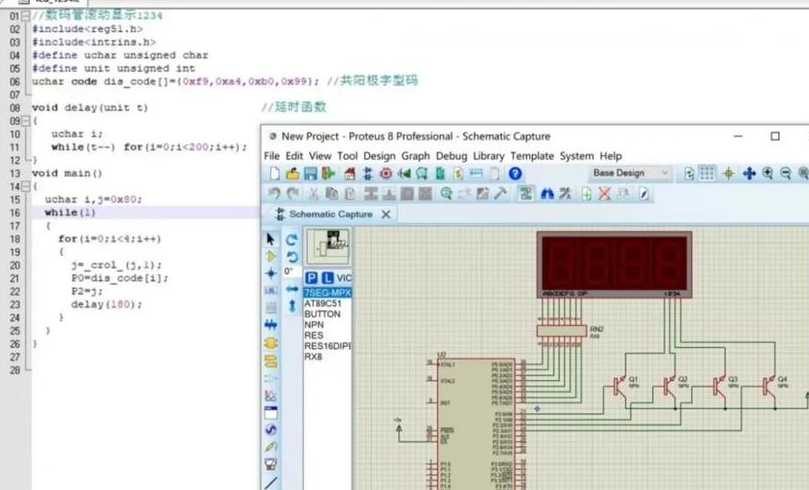Open the Bill of Materials icon
Screen dimensions: 809x490
458,174
